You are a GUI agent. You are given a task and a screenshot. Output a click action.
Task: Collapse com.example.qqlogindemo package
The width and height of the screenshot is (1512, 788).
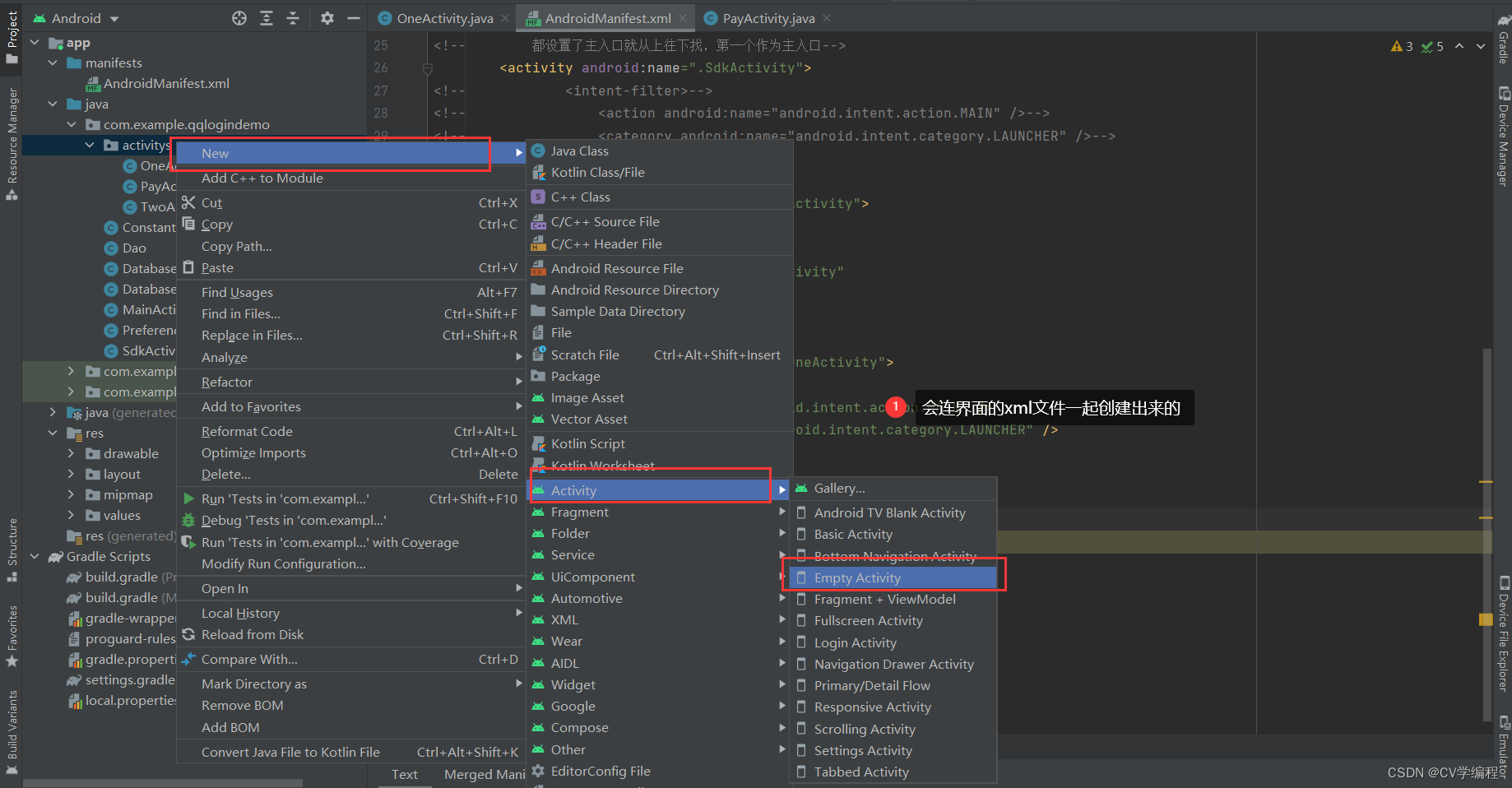(71, 124)
